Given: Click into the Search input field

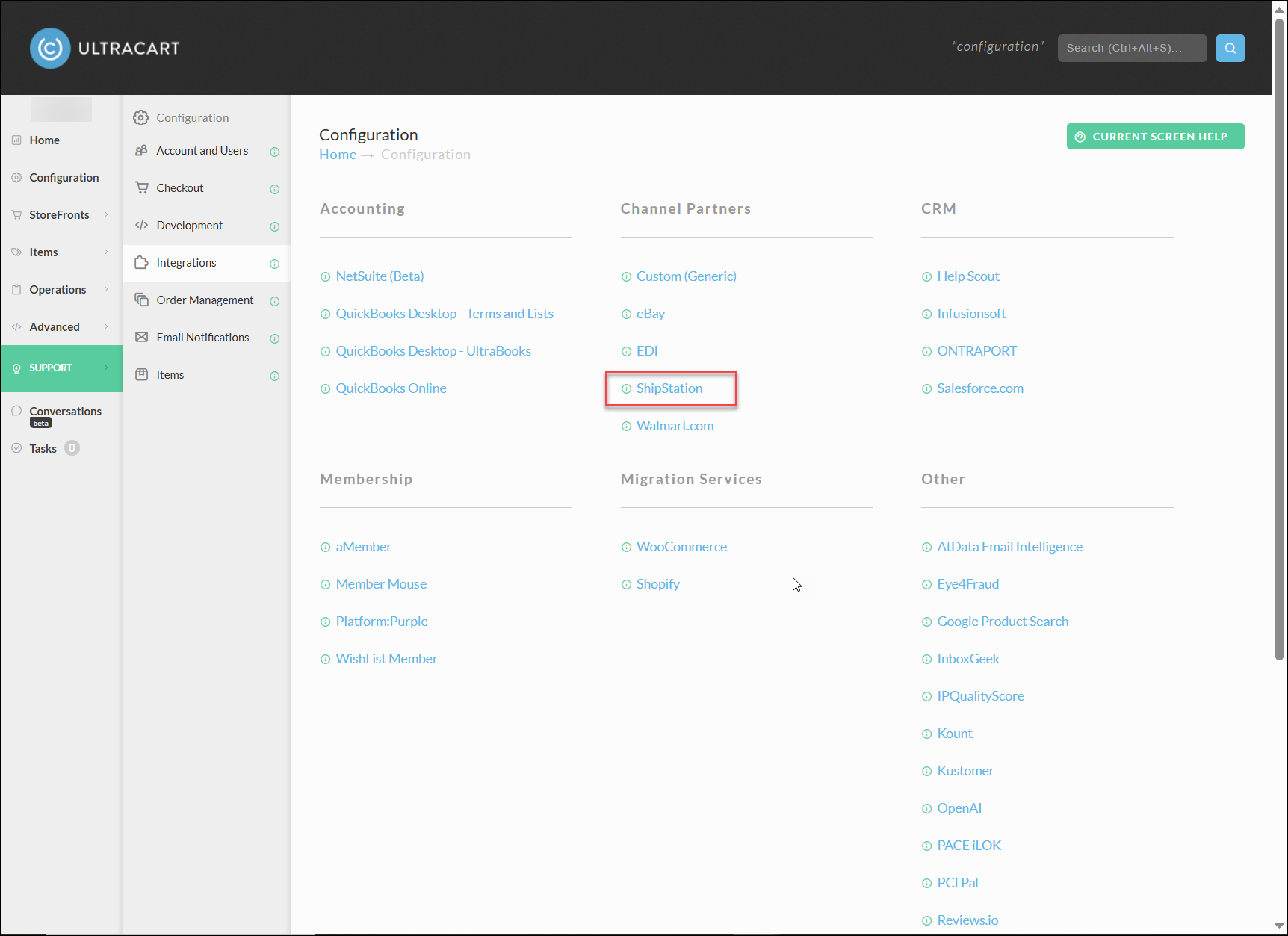Looking at the screenshot, I should (x=1132, y=48).
